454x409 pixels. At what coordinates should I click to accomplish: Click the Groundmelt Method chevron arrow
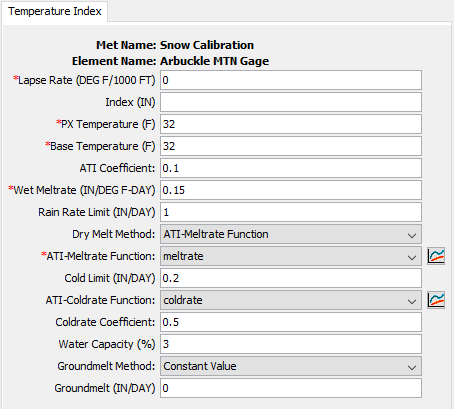(412, 367)
